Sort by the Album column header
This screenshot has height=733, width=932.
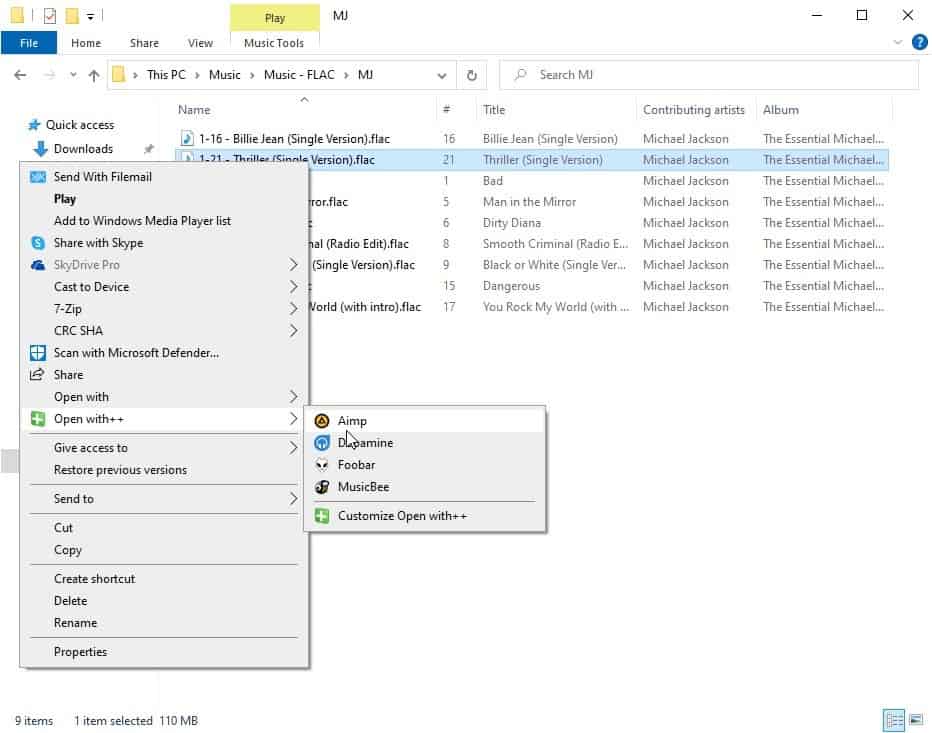coord(824,109)
